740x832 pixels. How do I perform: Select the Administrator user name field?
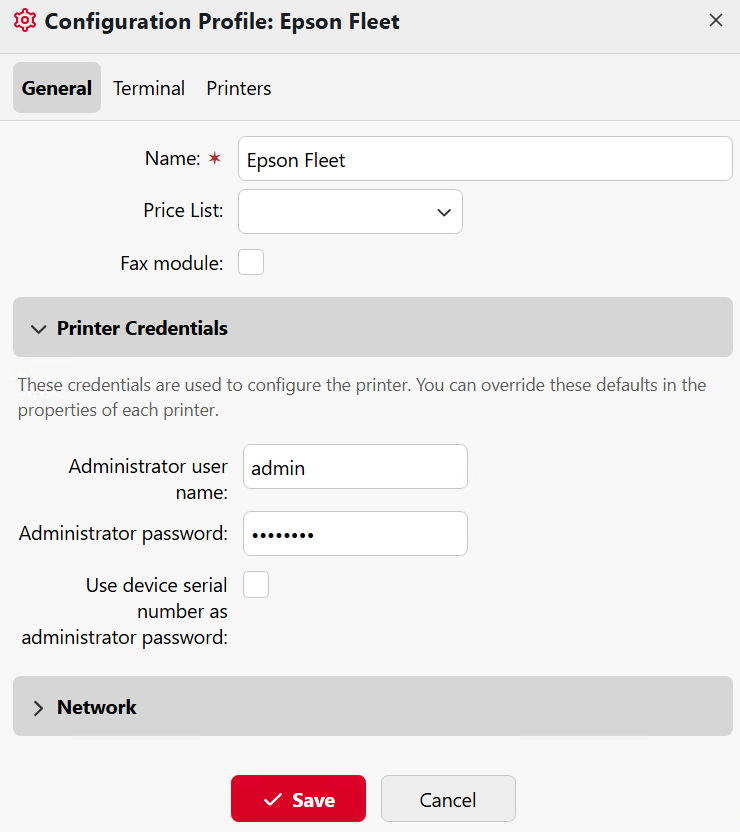[355, 466]
